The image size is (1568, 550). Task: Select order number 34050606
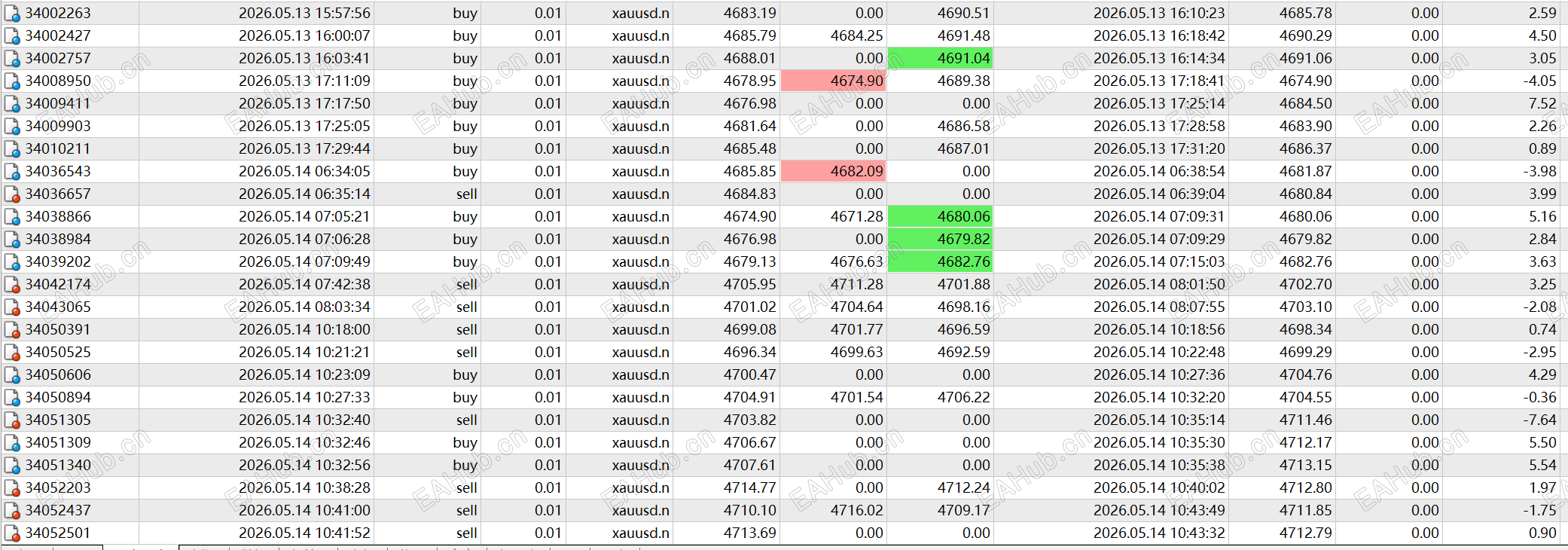click(58, 374)
